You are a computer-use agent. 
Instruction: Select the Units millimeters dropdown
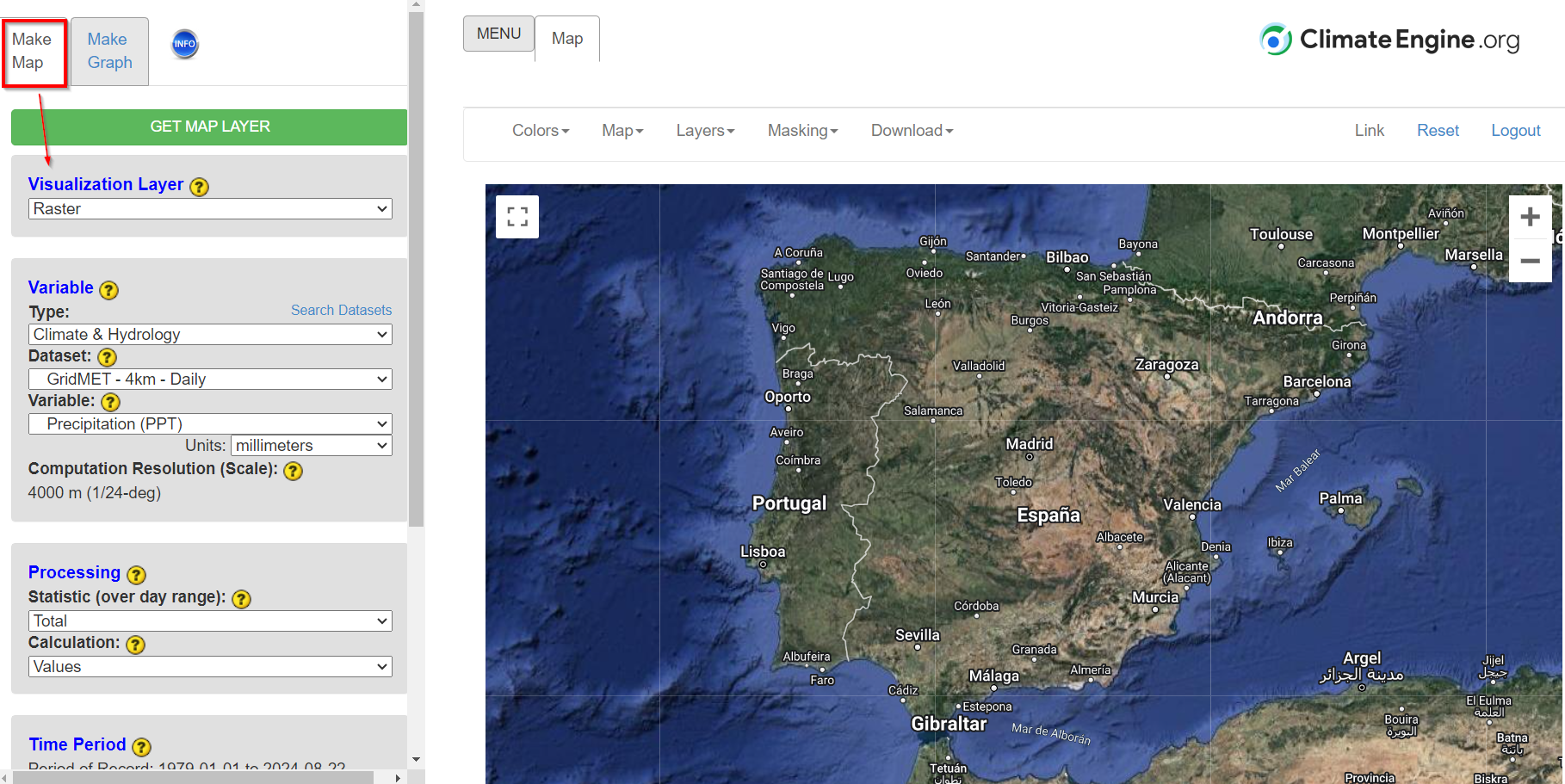(x=312, y=446)
